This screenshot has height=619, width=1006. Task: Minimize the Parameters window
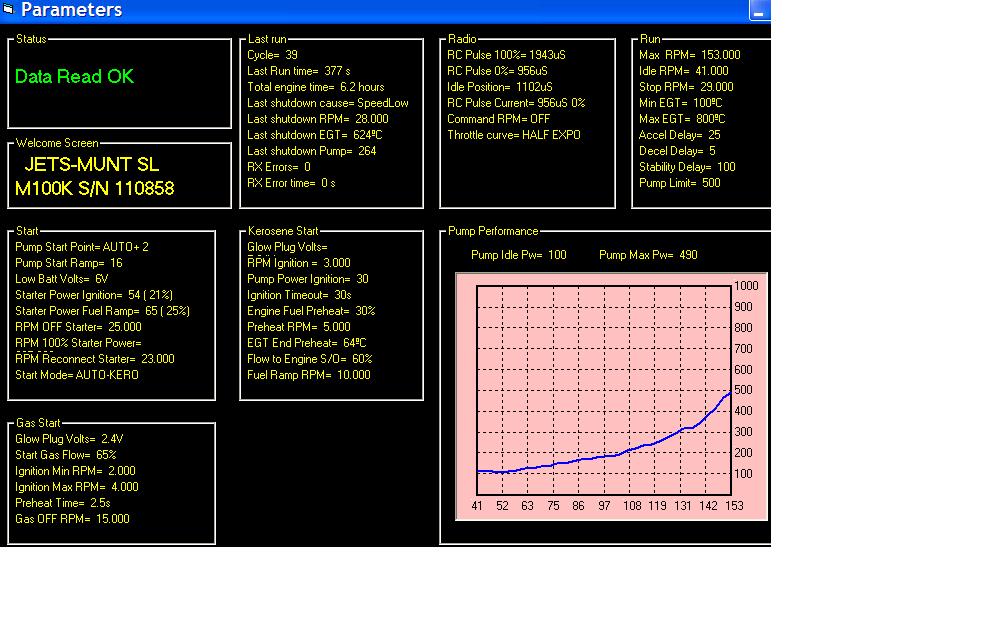click(x=759, y=11)
